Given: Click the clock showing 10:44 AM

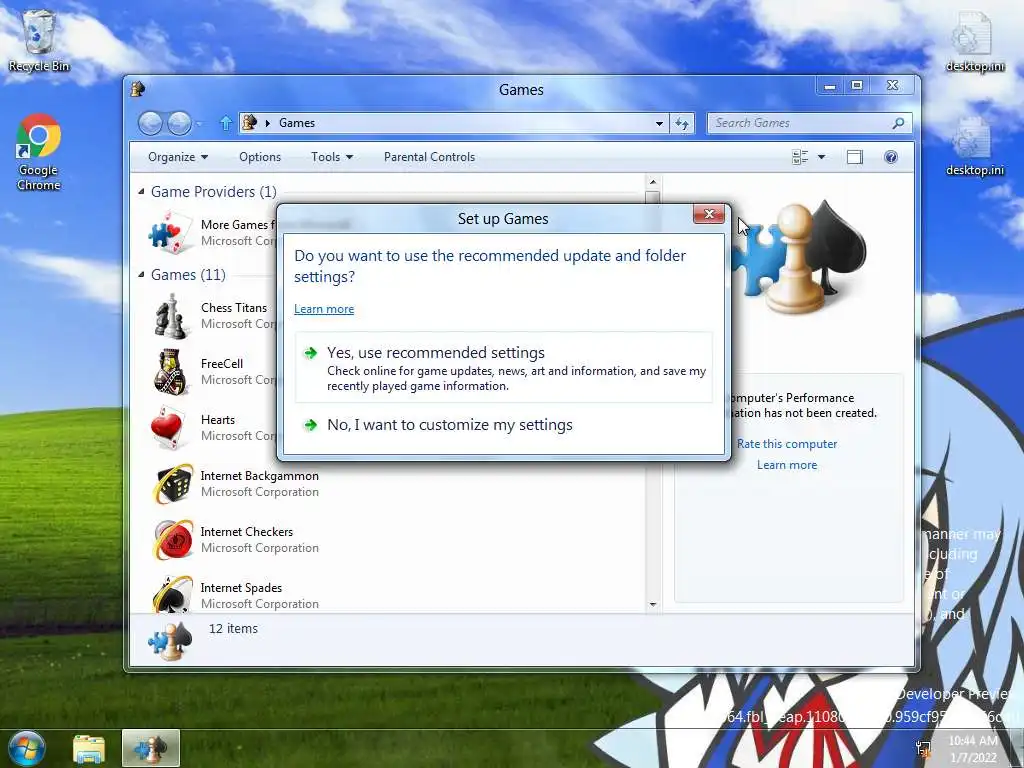Looking at the screenshot, I should tap(972, 741).
